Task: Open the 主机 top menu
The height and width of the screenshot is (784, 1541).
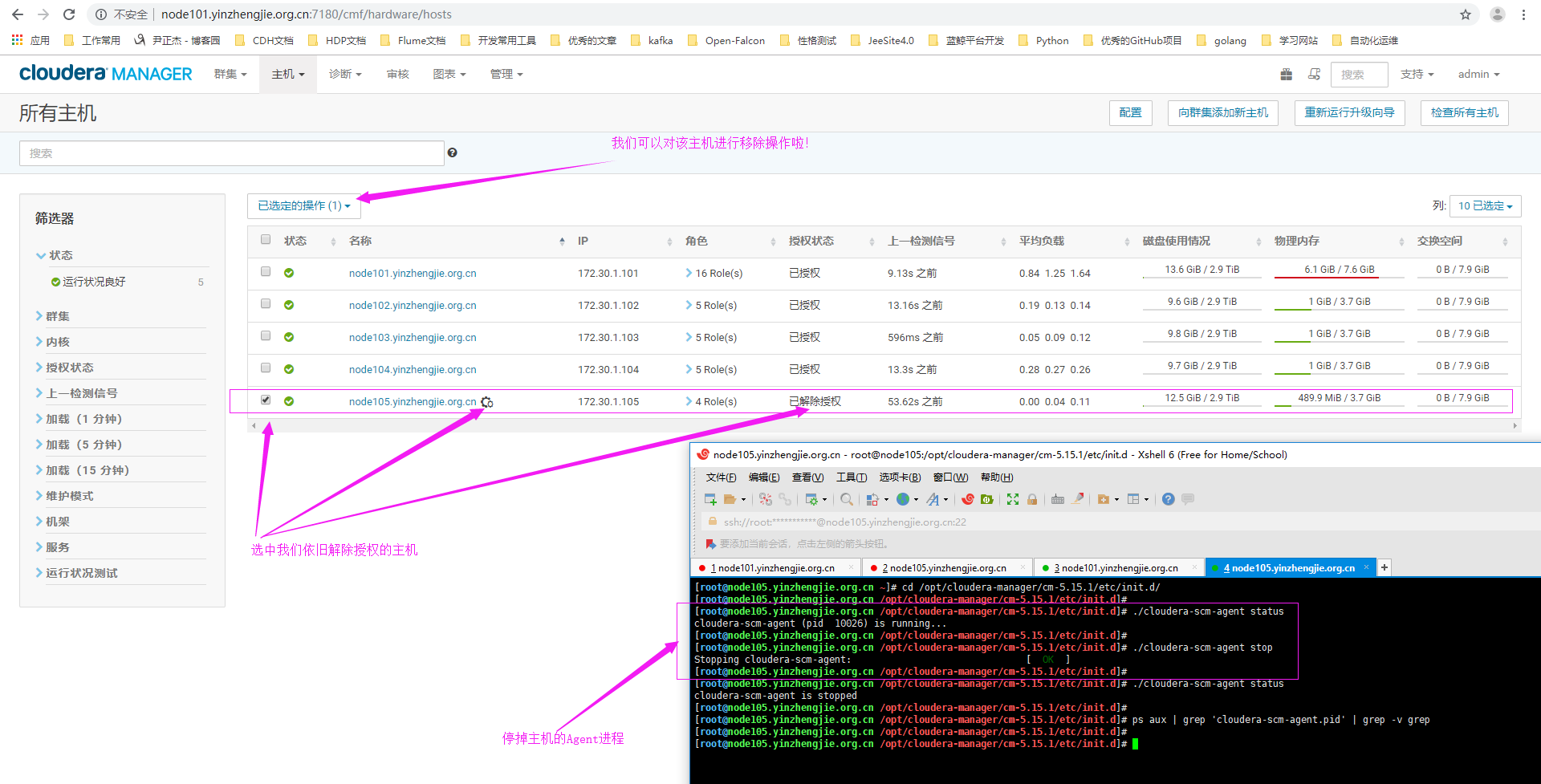Action: [288, 74]
